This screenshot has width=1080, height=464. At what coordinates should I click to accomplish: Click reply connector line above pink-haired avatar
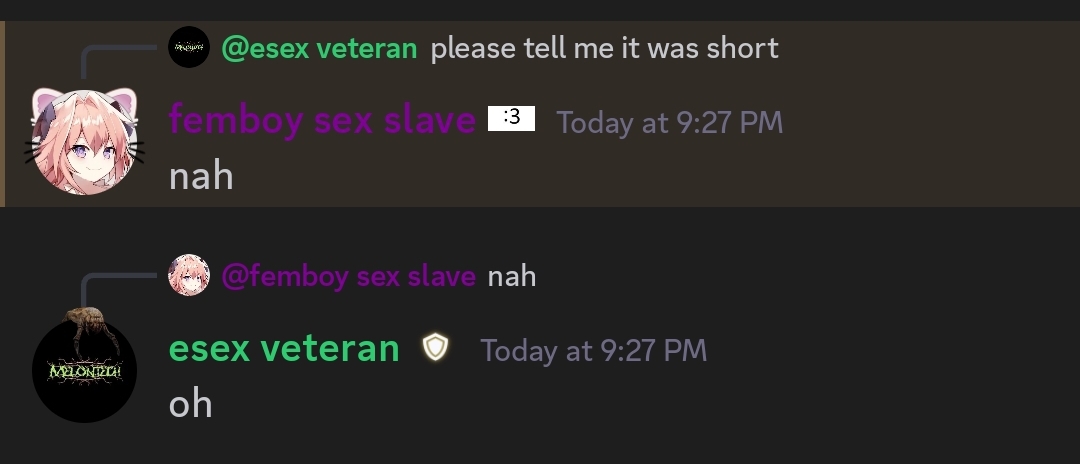point(117,61)
